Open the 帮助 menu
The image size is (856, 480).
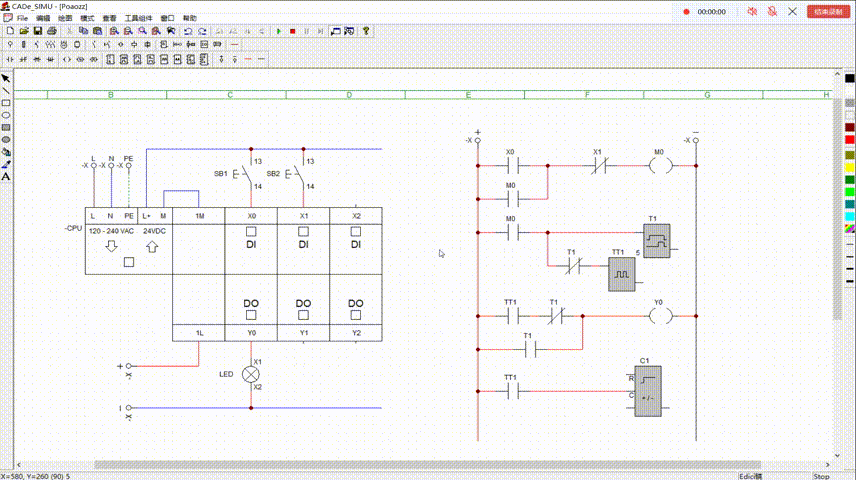(190, 18)
